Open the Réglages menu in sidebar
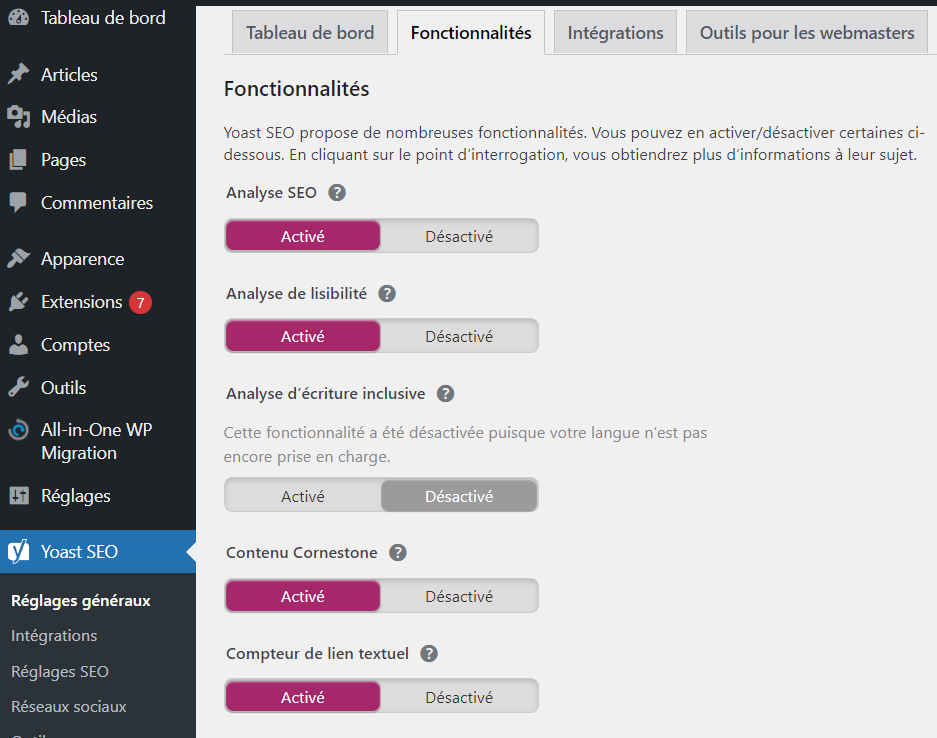 pos(75,496)
